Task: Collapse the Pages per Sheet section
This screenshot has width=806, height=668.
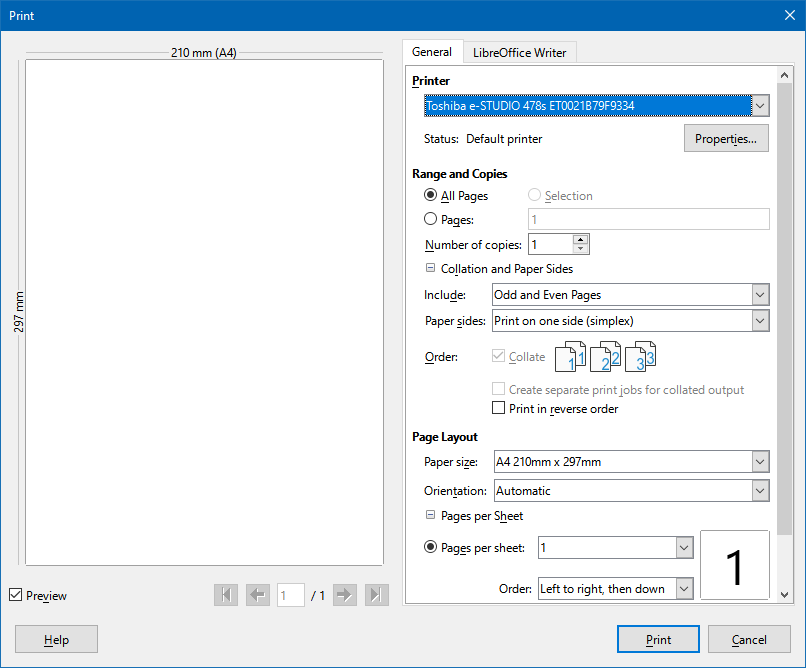Action: (431, 516)
